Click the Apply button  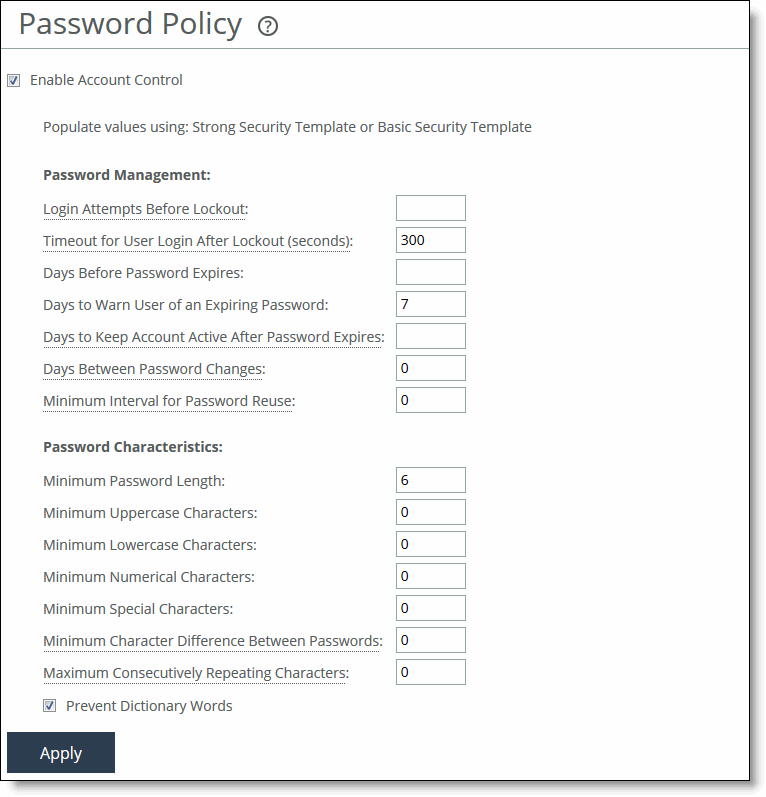tap(61, 753)
